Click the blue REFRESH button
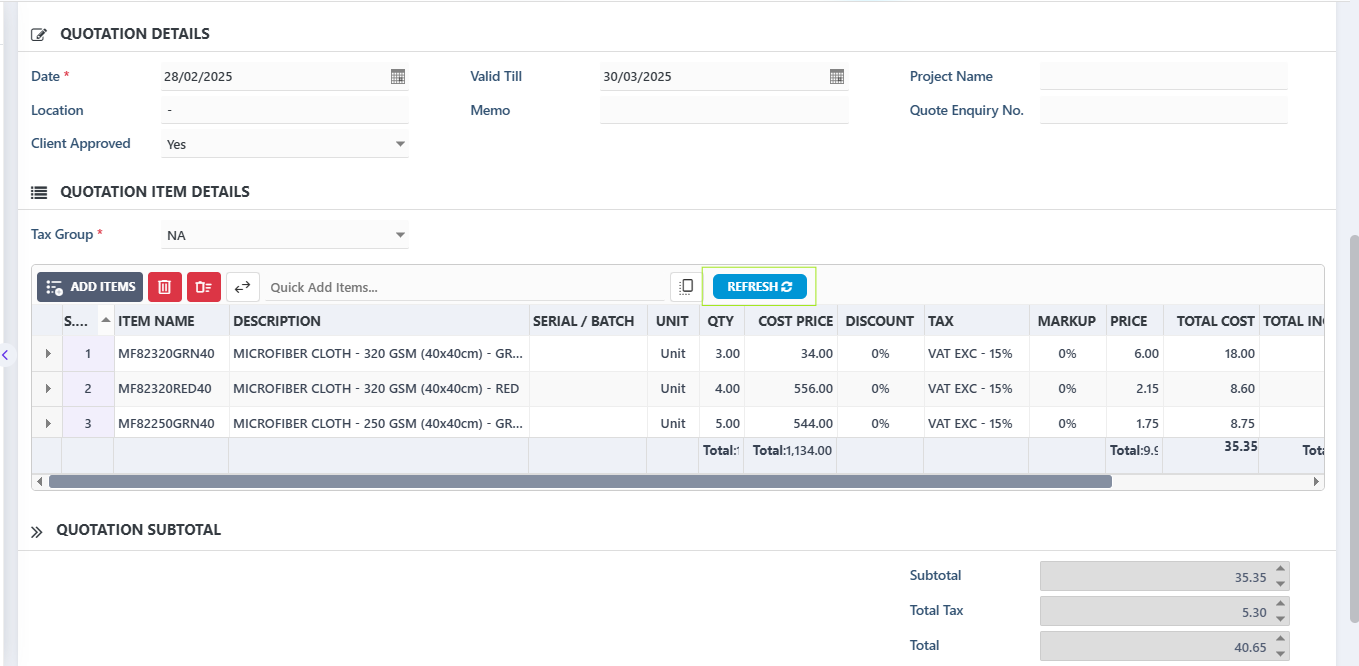Screen dimensions: 1359x666 pyautogui.click(x=759, y=287)
